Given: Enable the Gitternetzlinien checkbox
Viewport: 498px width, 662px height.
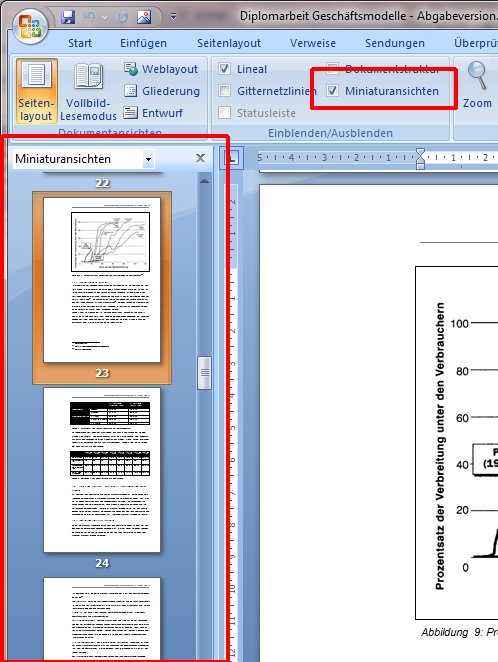Looking at the screenshot, I should (225, 91).
